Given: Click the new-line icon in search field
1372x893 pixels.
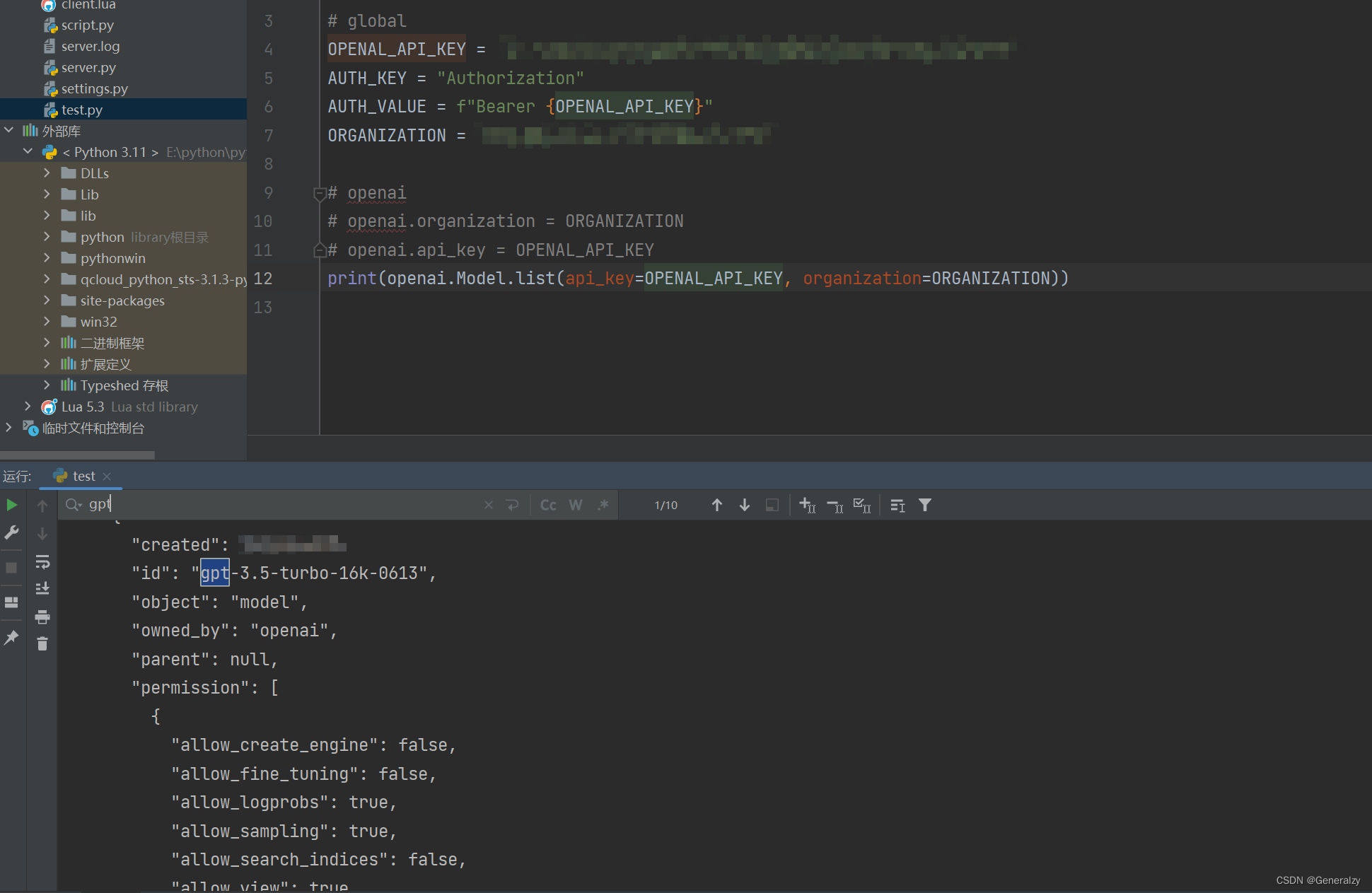Looking at the screenshot, I should [x=513, y=505].
